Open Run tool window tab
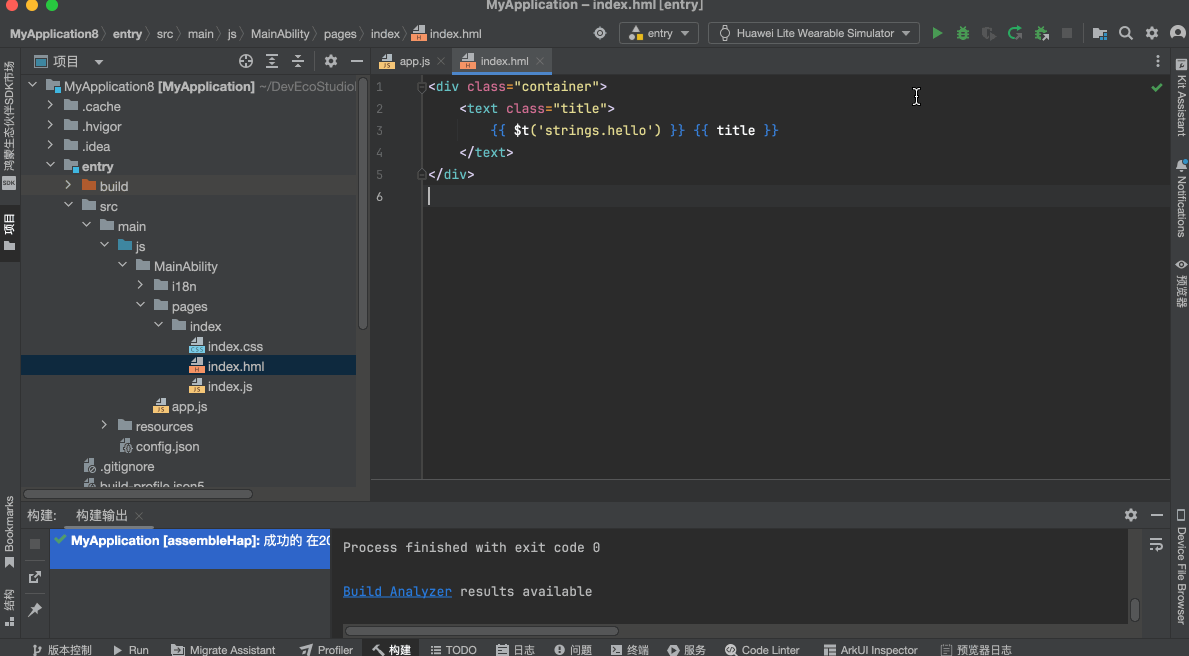Screen dimensions: 1189x656 coord(131,650)
